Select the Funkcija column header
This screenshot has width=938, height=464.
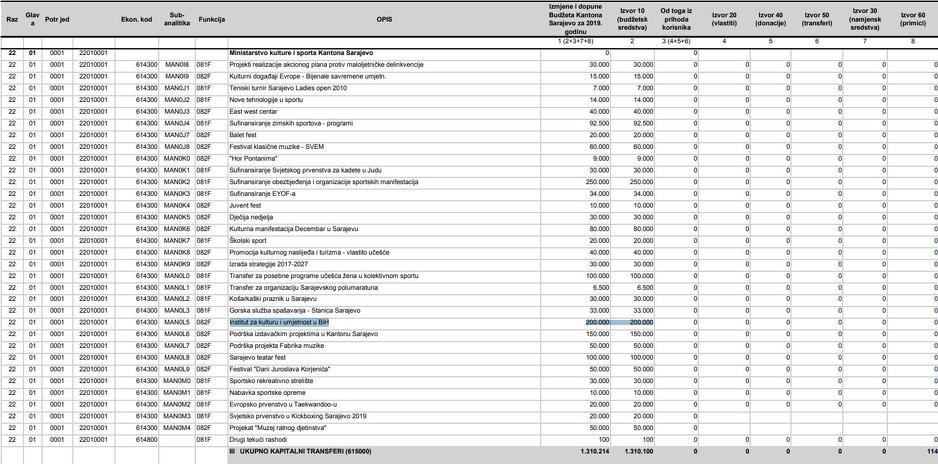click(x=211, y=20)
